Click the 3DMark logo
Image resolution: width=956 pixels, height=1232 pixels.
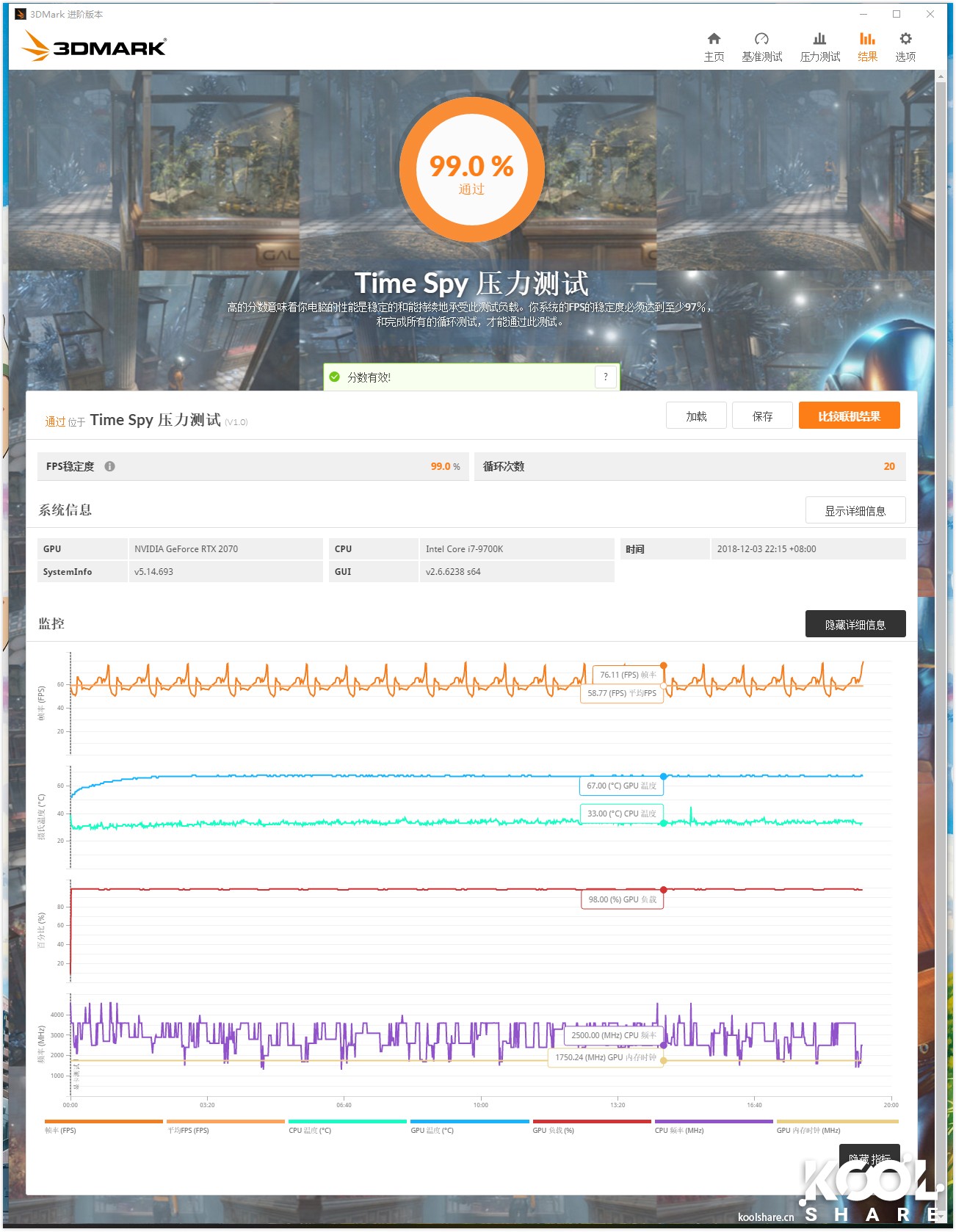point(94,46)
